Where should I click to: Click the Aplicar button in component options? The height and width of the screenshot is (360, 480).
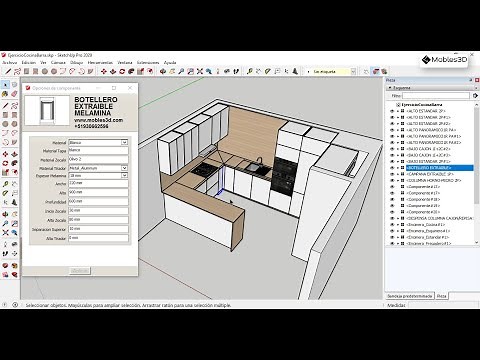pyautogui.click(x=80, y=270)
